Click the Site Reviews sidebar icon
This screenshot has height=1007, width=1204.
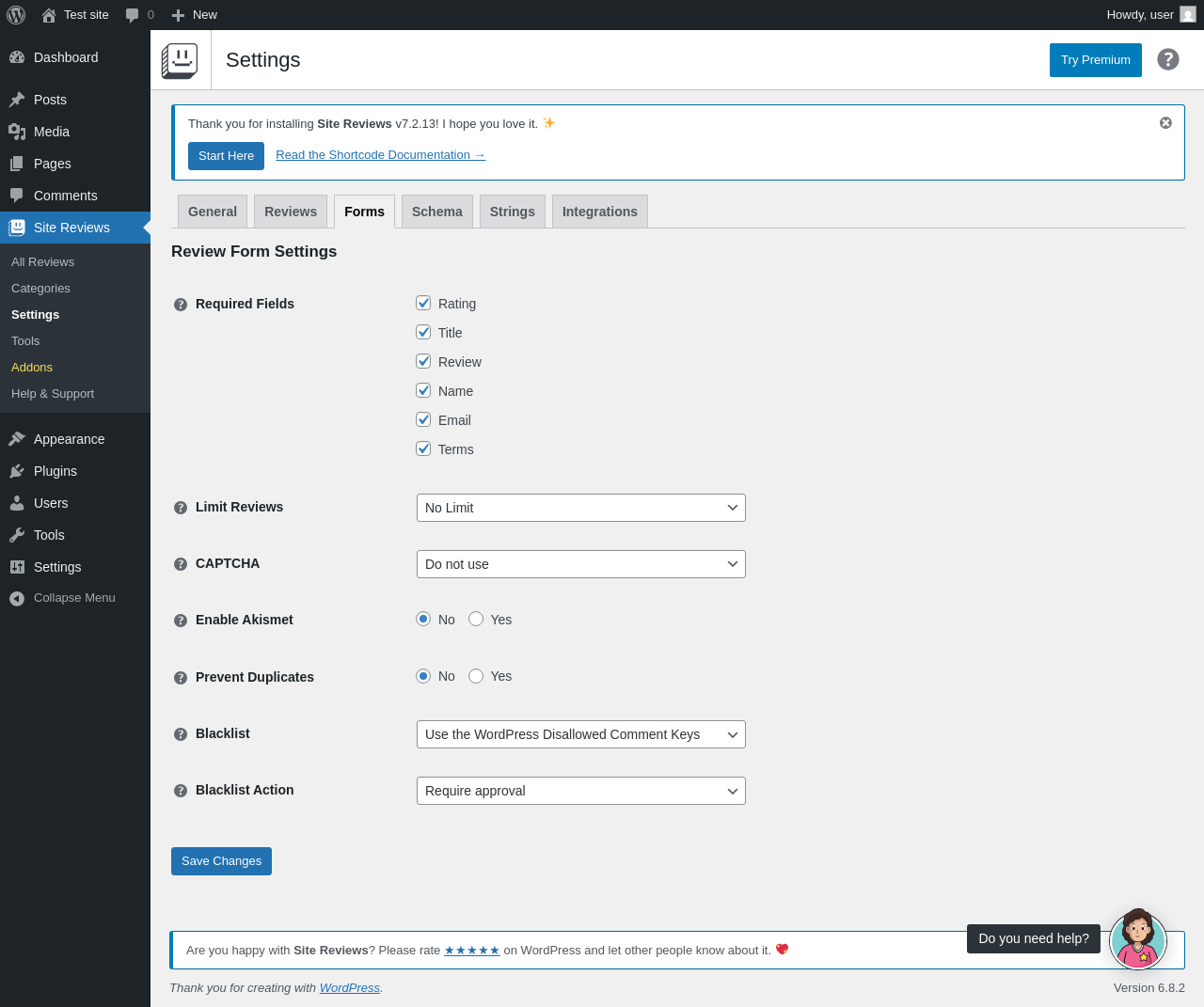click(17, 228)
